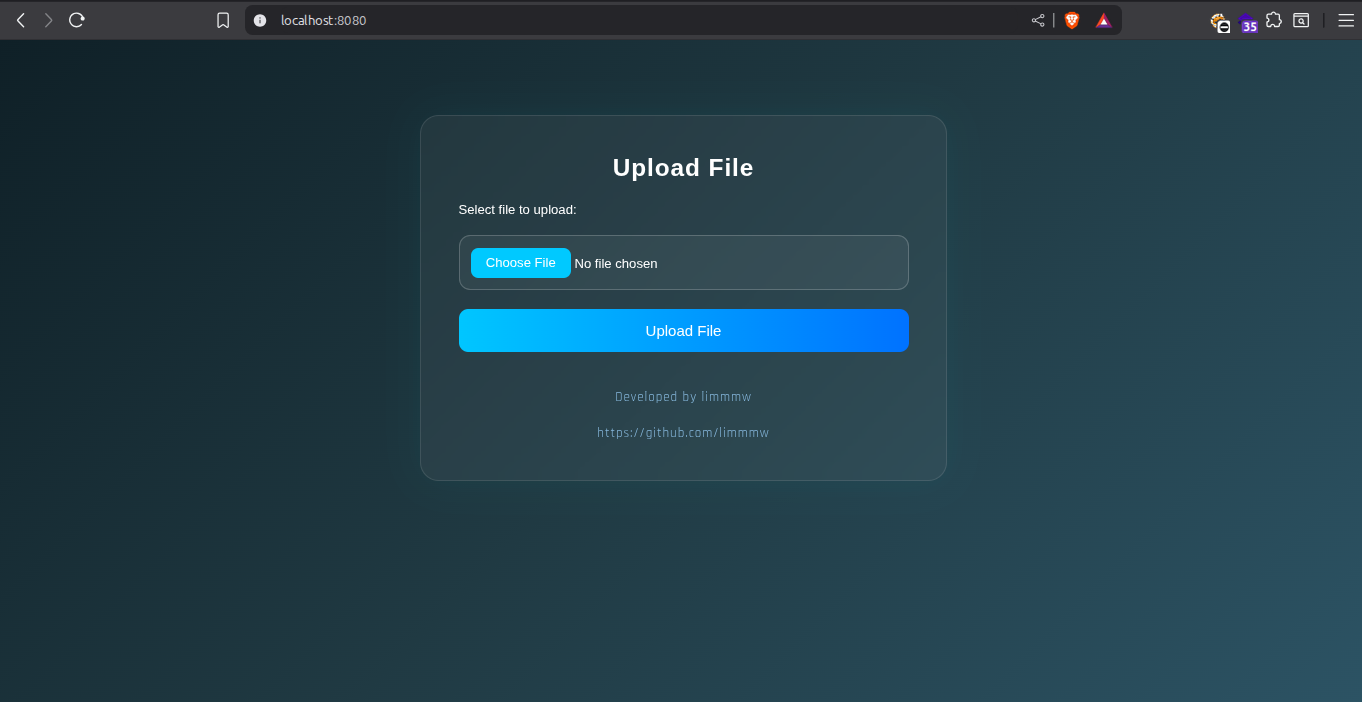Click the cookie extension icon
Screen dimensions: 1362x702
(1219, 22)
